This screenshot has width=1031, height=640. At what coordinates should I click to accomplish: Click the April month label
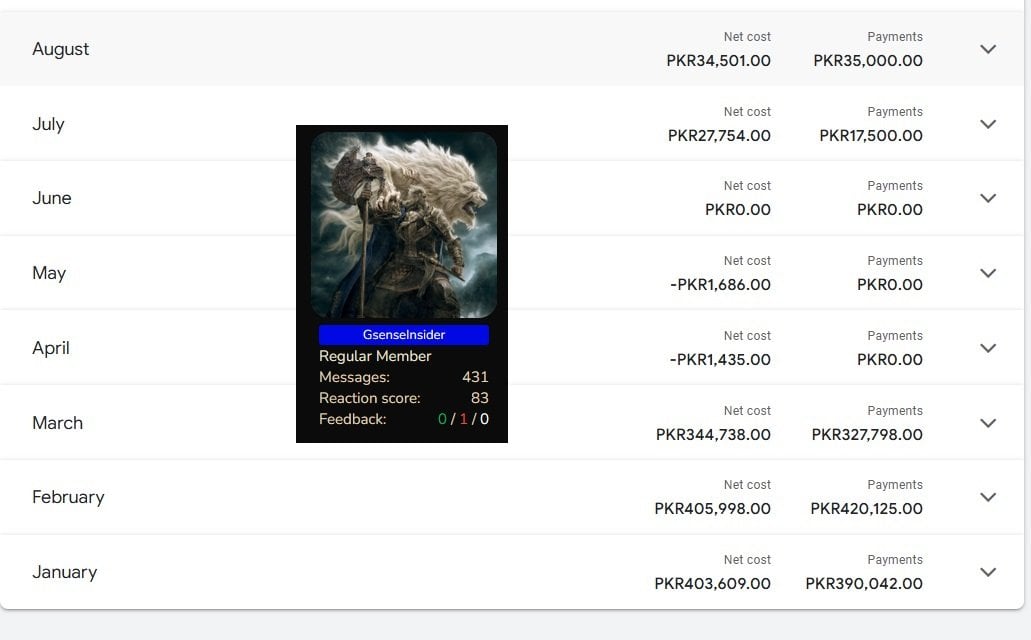pyautogui.click(x=51, y=348)
